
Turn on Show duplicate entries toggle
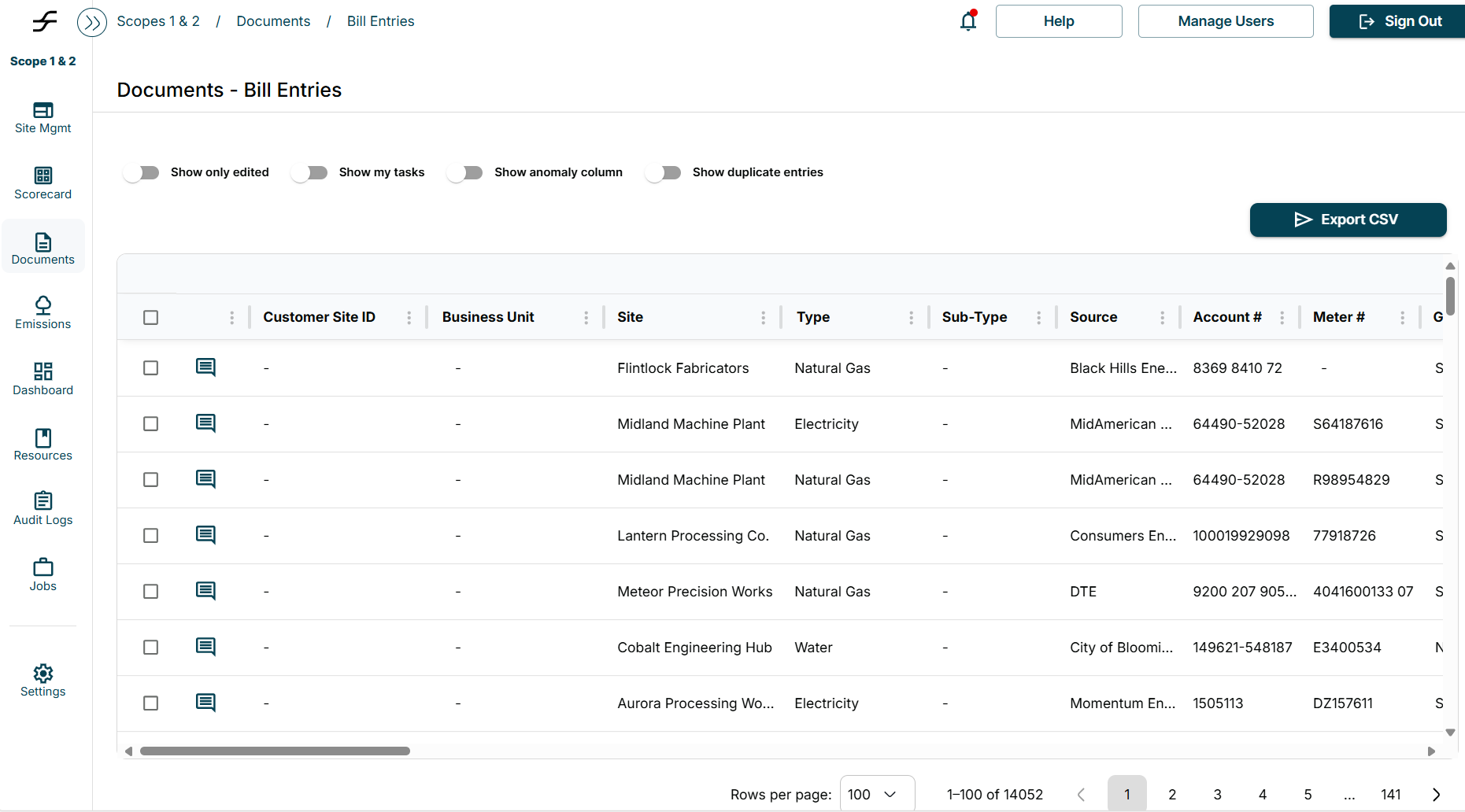[x=663, y=172]
